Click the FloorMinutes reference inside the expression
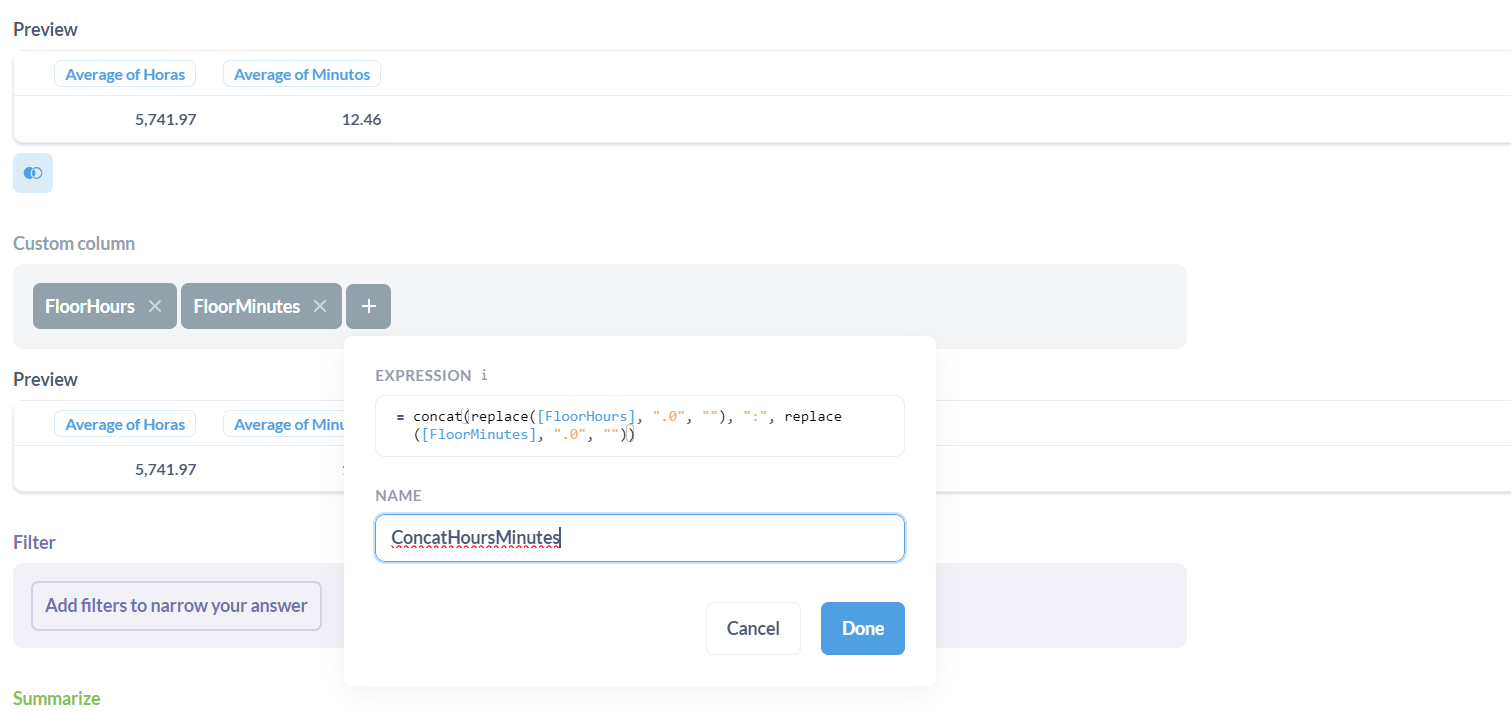 [478, 434]
